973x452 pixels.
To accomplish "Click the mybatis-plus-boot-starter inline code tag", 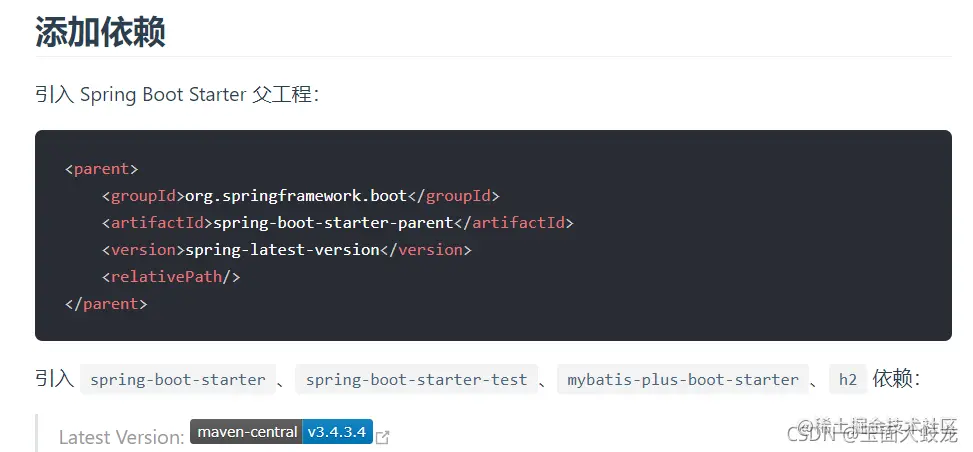I will tap(683, 379).
